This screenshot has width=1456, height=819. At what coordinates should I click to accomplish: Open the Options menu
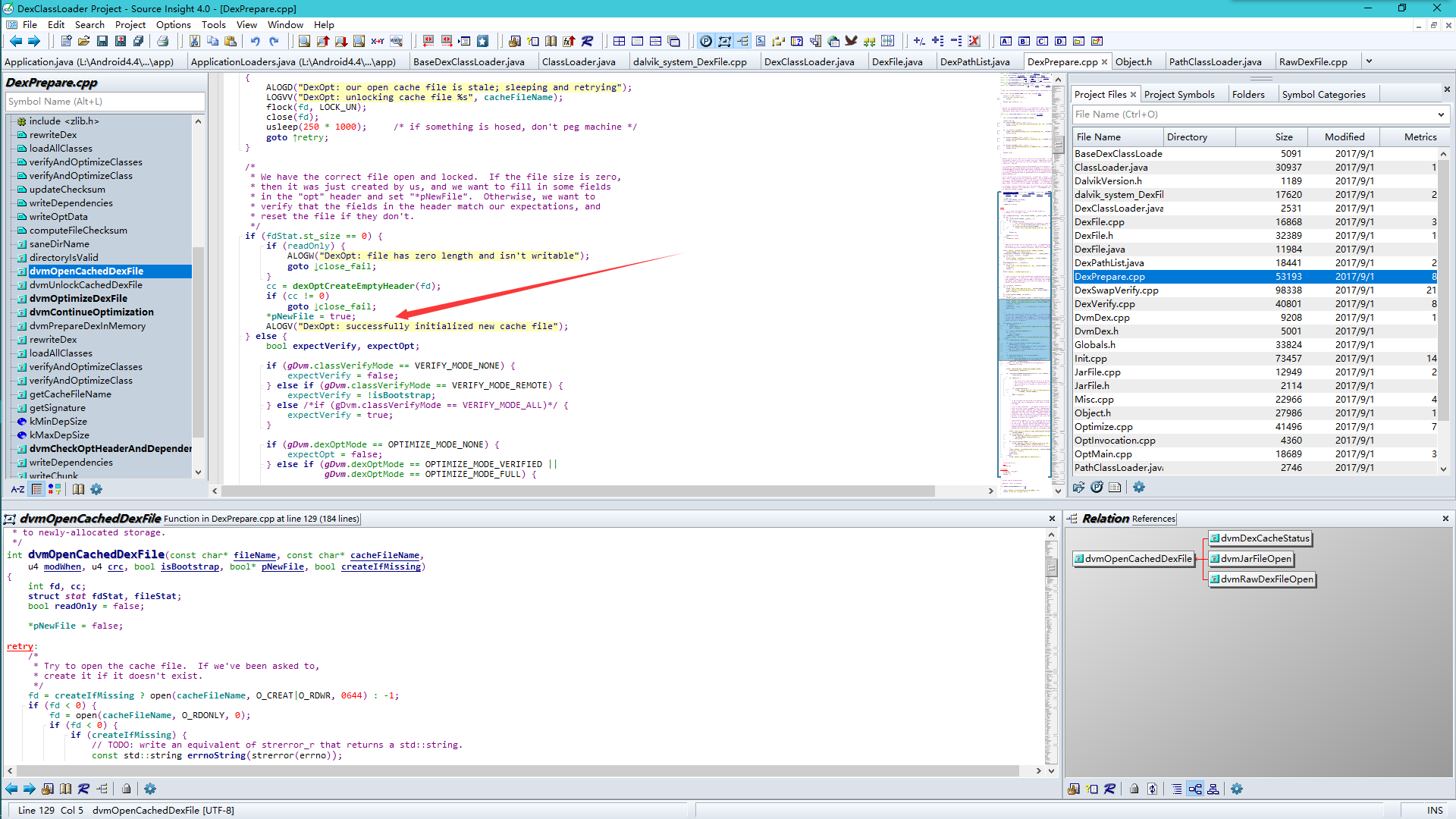tap(174, 24)
